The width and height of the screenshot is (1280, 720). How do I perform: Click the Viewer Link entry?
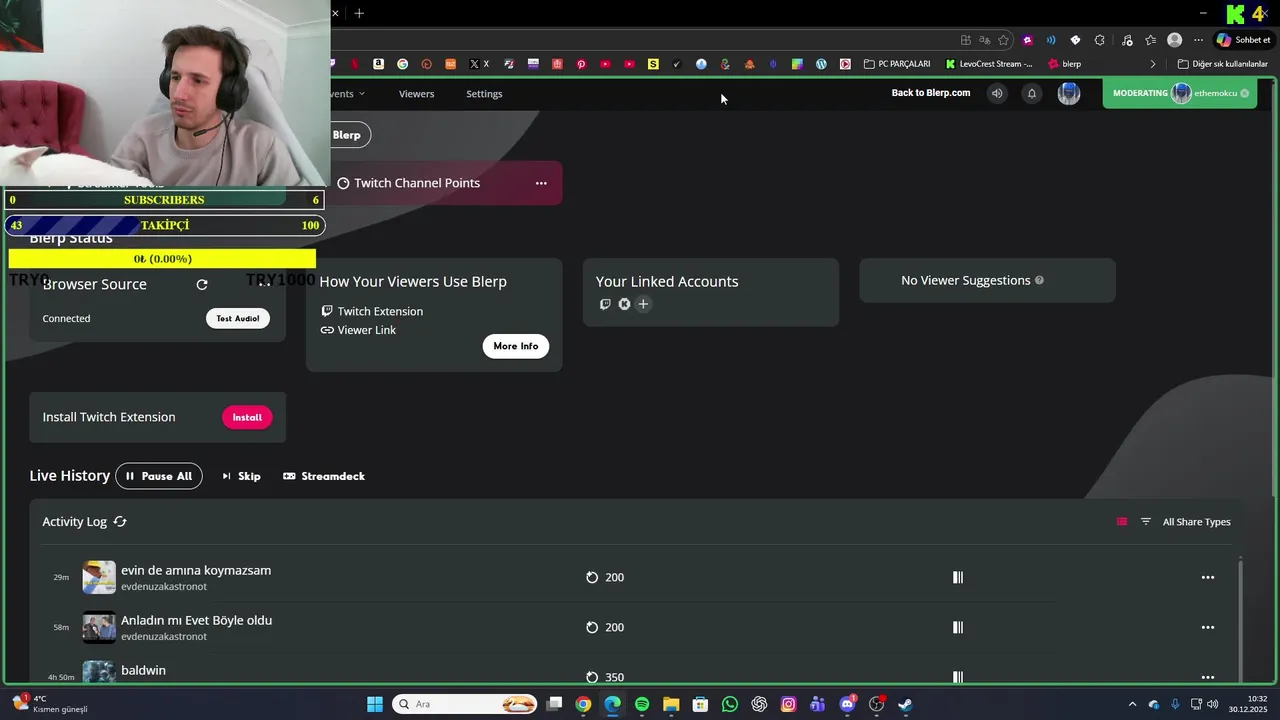[358, 330]
